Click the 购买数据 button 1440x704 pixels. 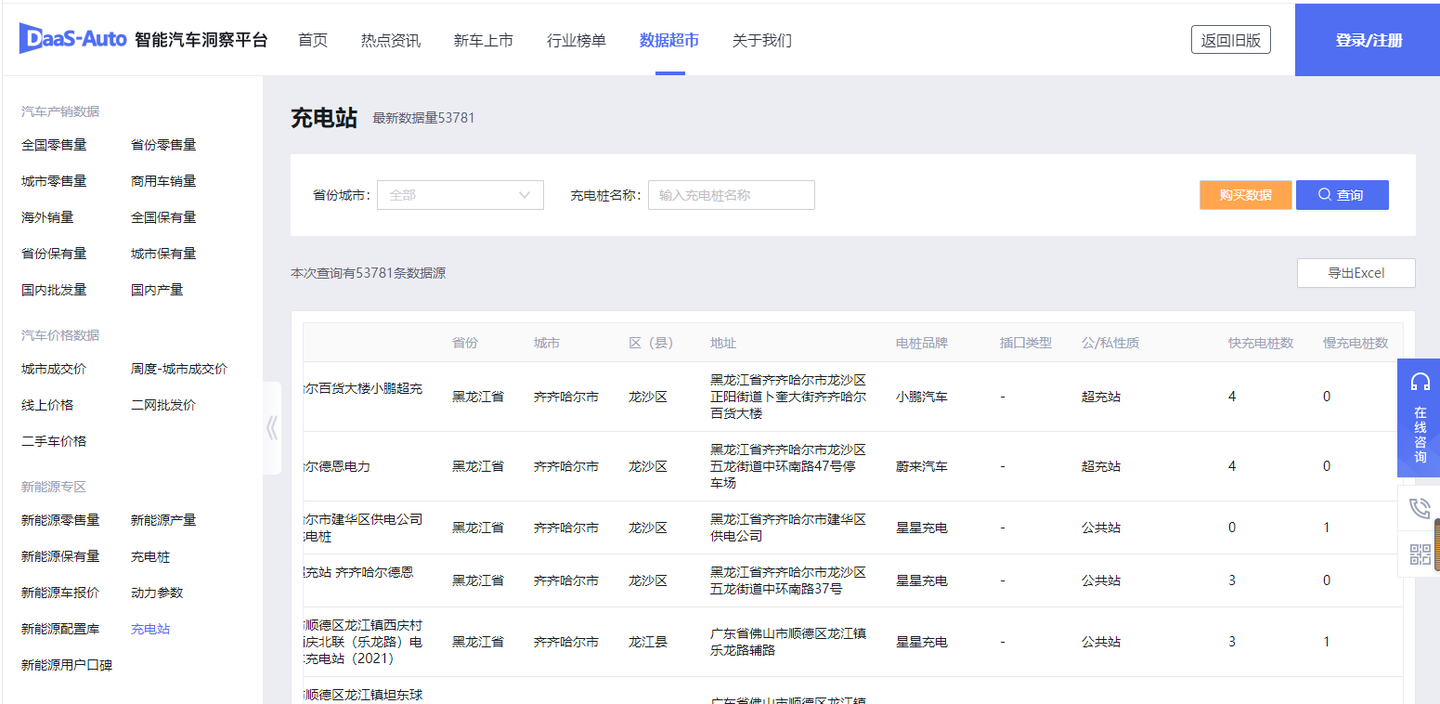(1245, 194)
